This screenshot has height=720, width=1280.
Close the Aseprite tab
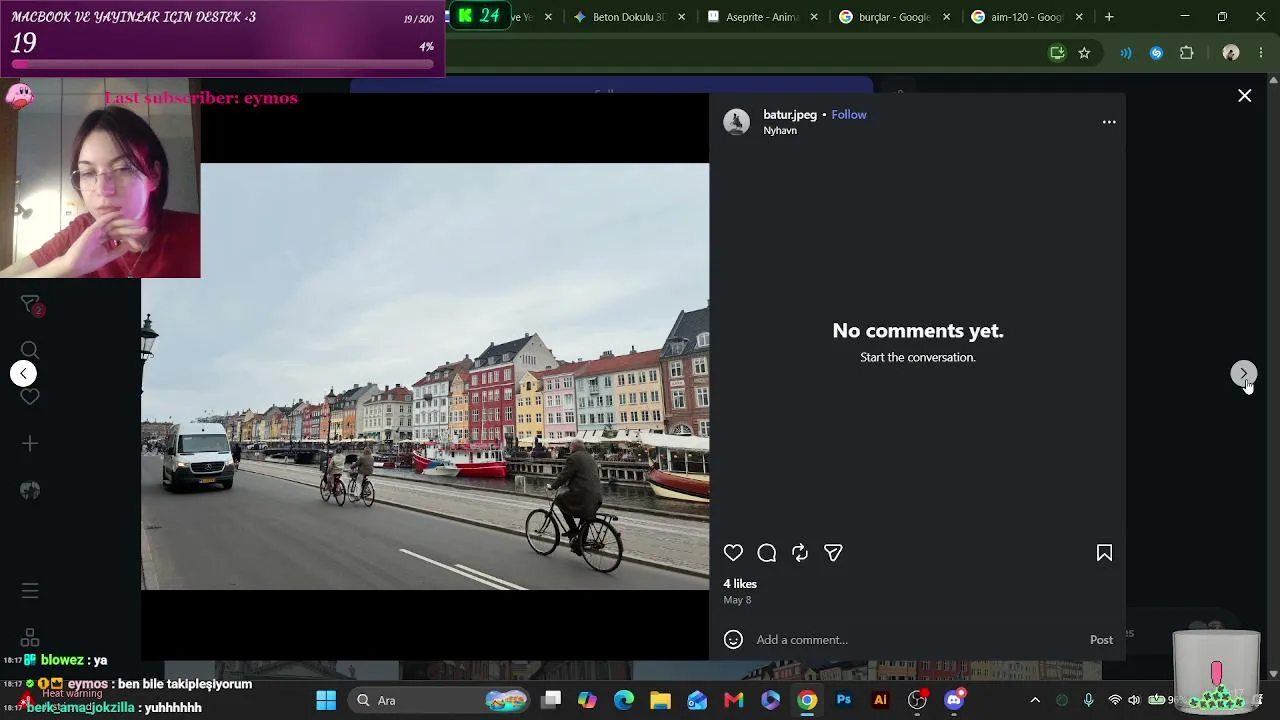[x=814, y=17]
